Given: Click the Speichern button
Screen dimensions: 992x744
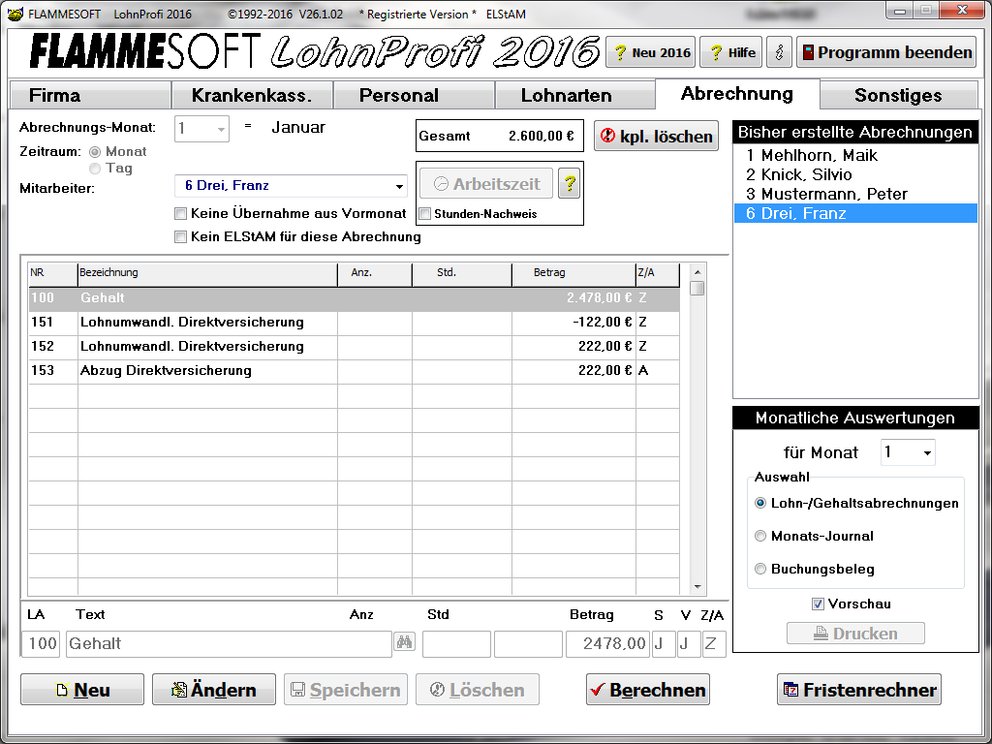Looking at the screenshot, I should 346,690.
